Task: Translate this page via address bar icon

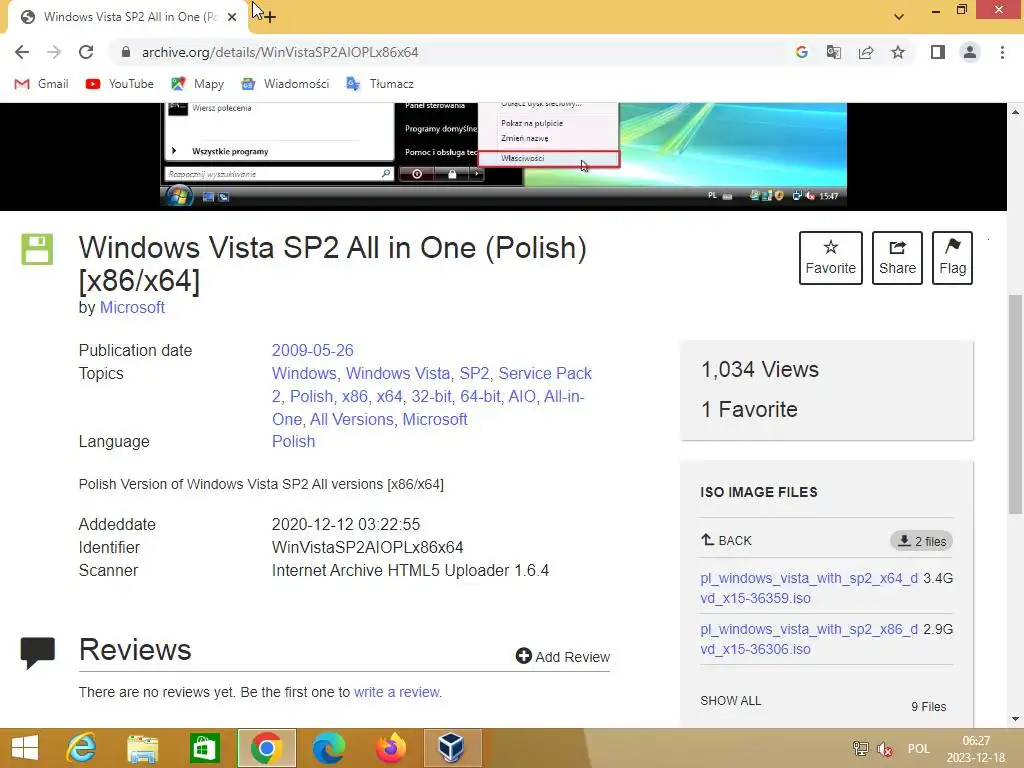Action: (x=833, y=52)
